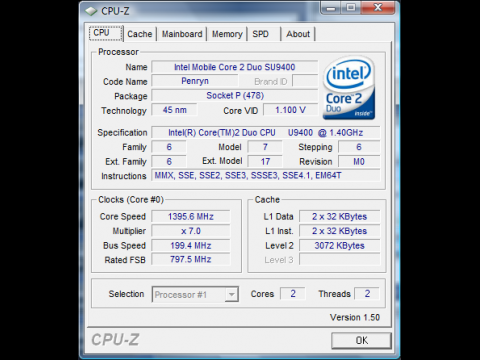The image size is (480, 360).
Task: Click the Threads count value
Action: (x=367, y=294)
